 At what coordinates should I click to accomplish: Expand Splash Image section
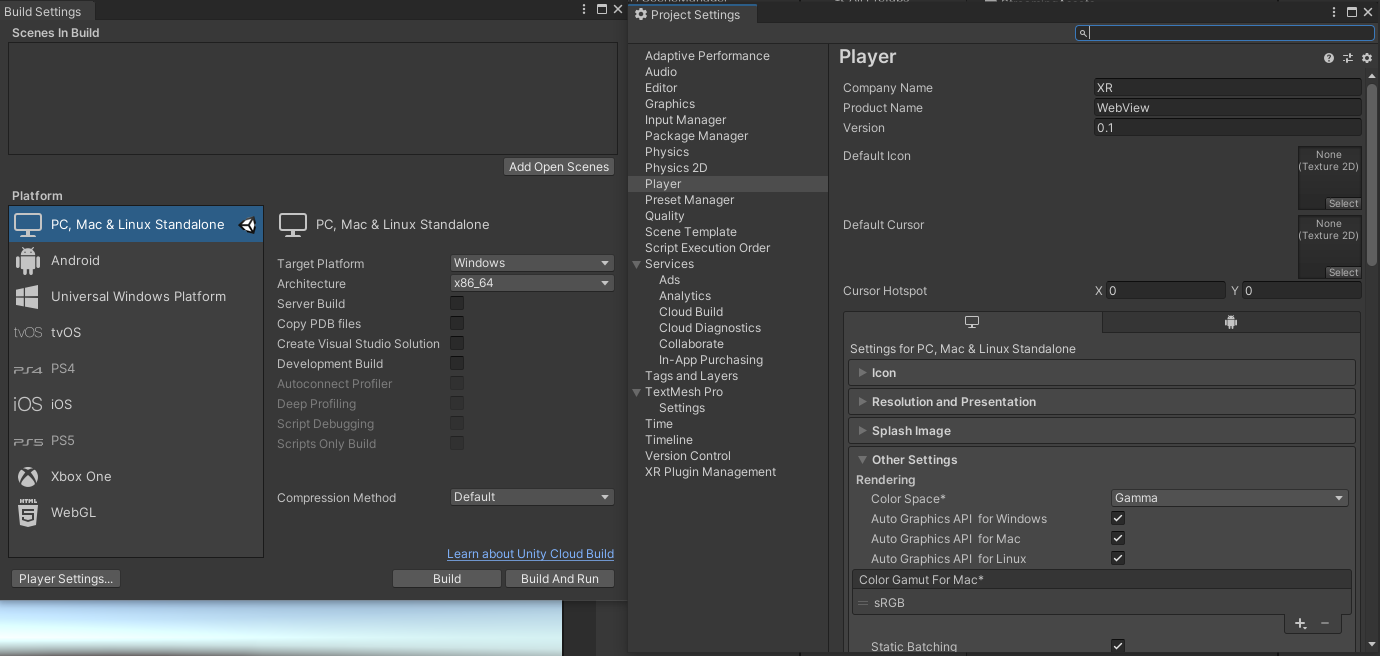1102,431
